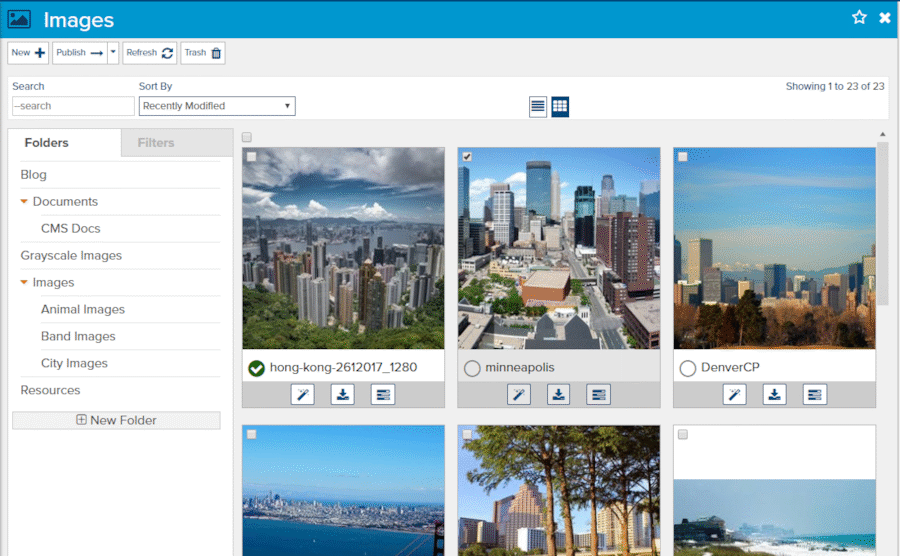This screenshot has height=556, width=900.
Task: Open magic wand editor for DenverCP
Action: (735, 395)
